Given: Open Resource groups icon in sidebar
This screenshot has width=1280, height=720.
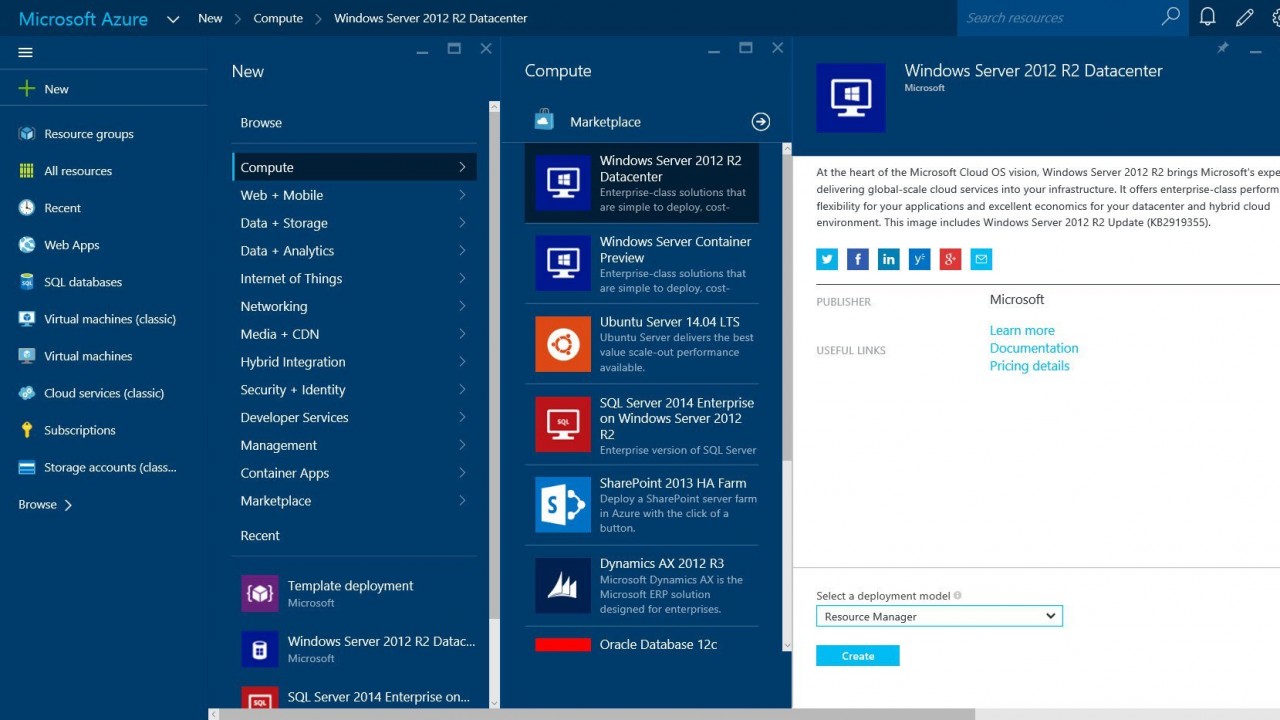Looking at the screenshot, I should pos(26,134).
